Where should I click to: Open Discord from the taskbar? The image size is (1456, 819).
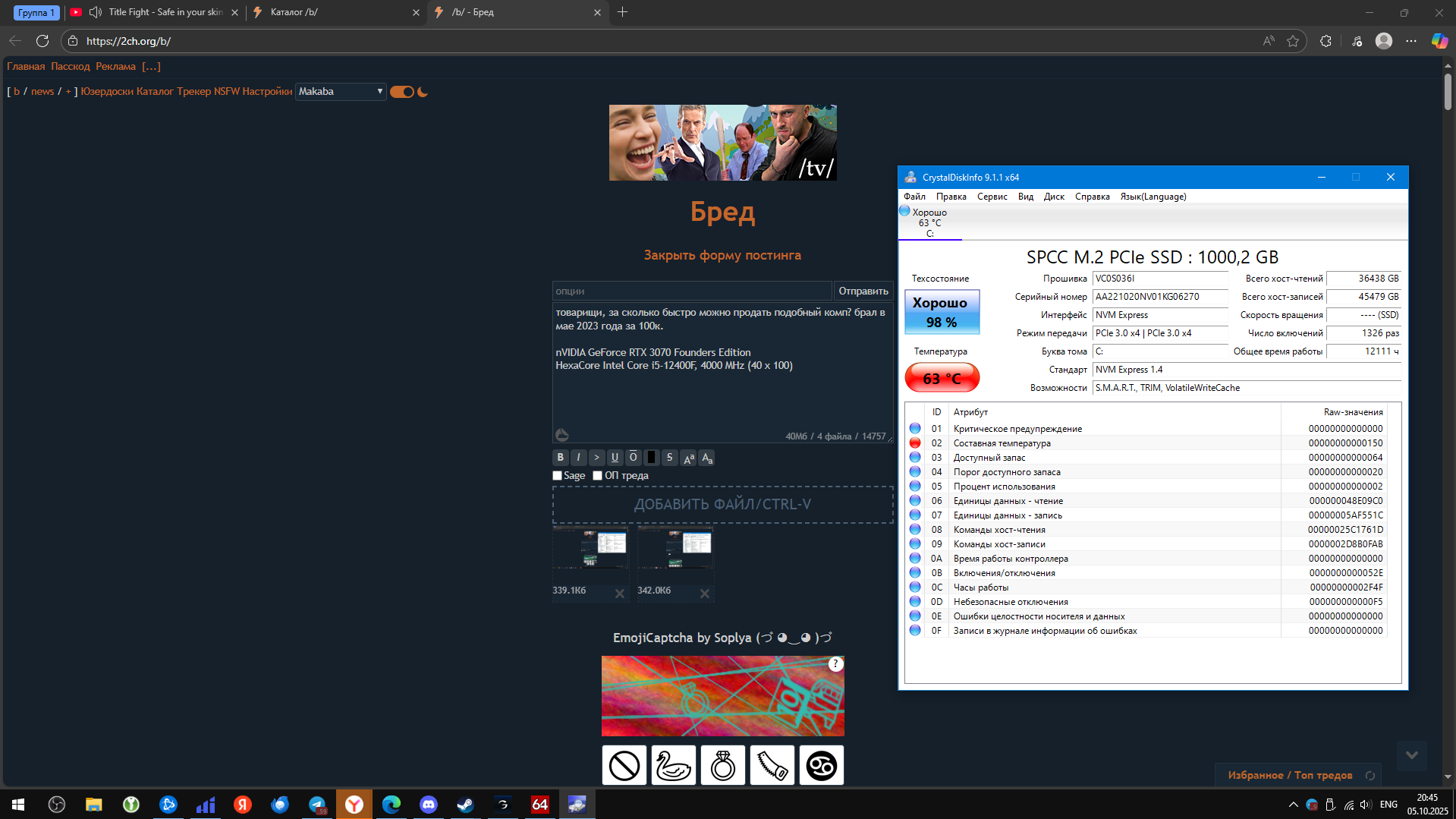[429, 805]
